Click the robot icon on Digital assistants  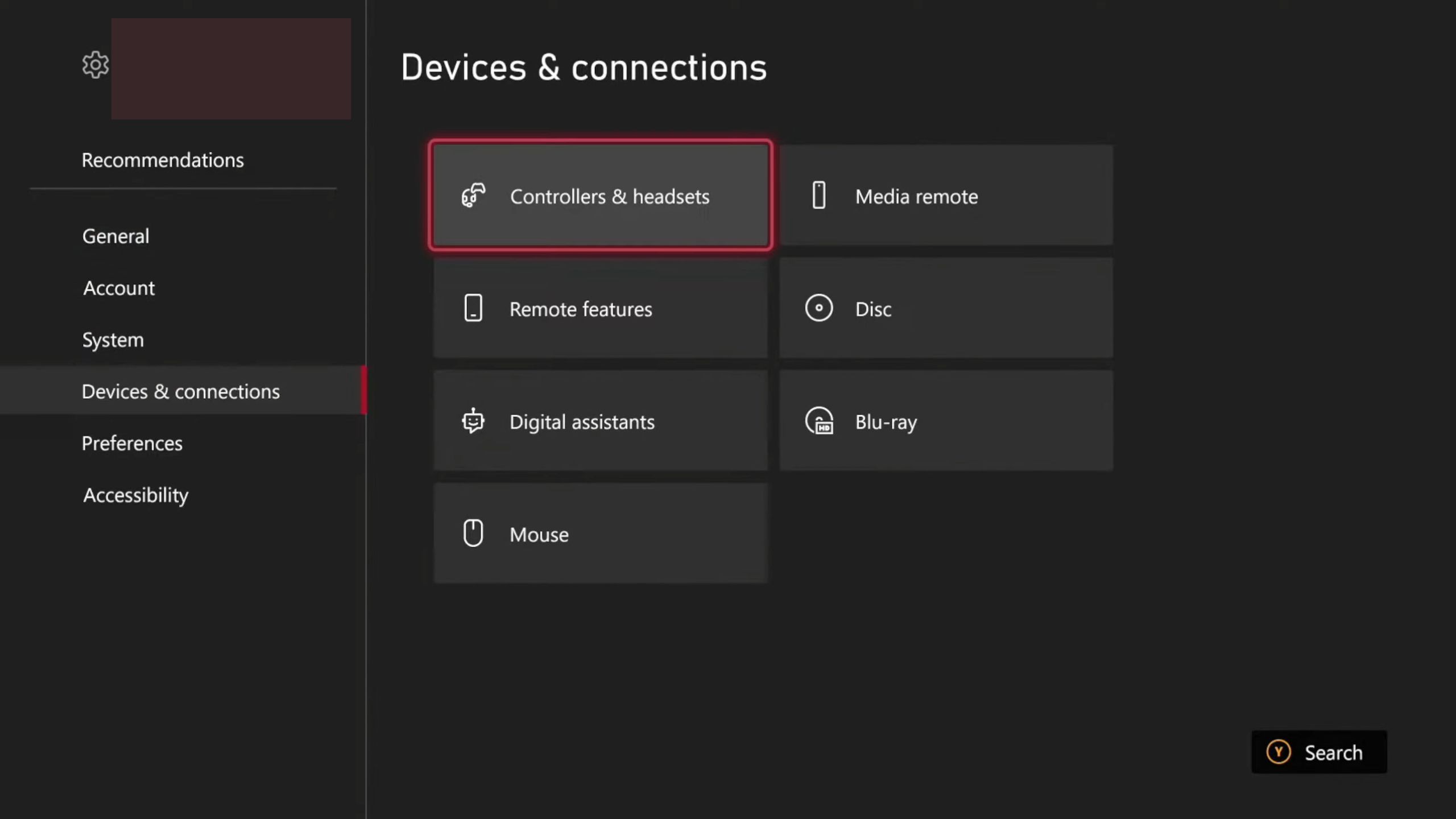tap(473, 421)
